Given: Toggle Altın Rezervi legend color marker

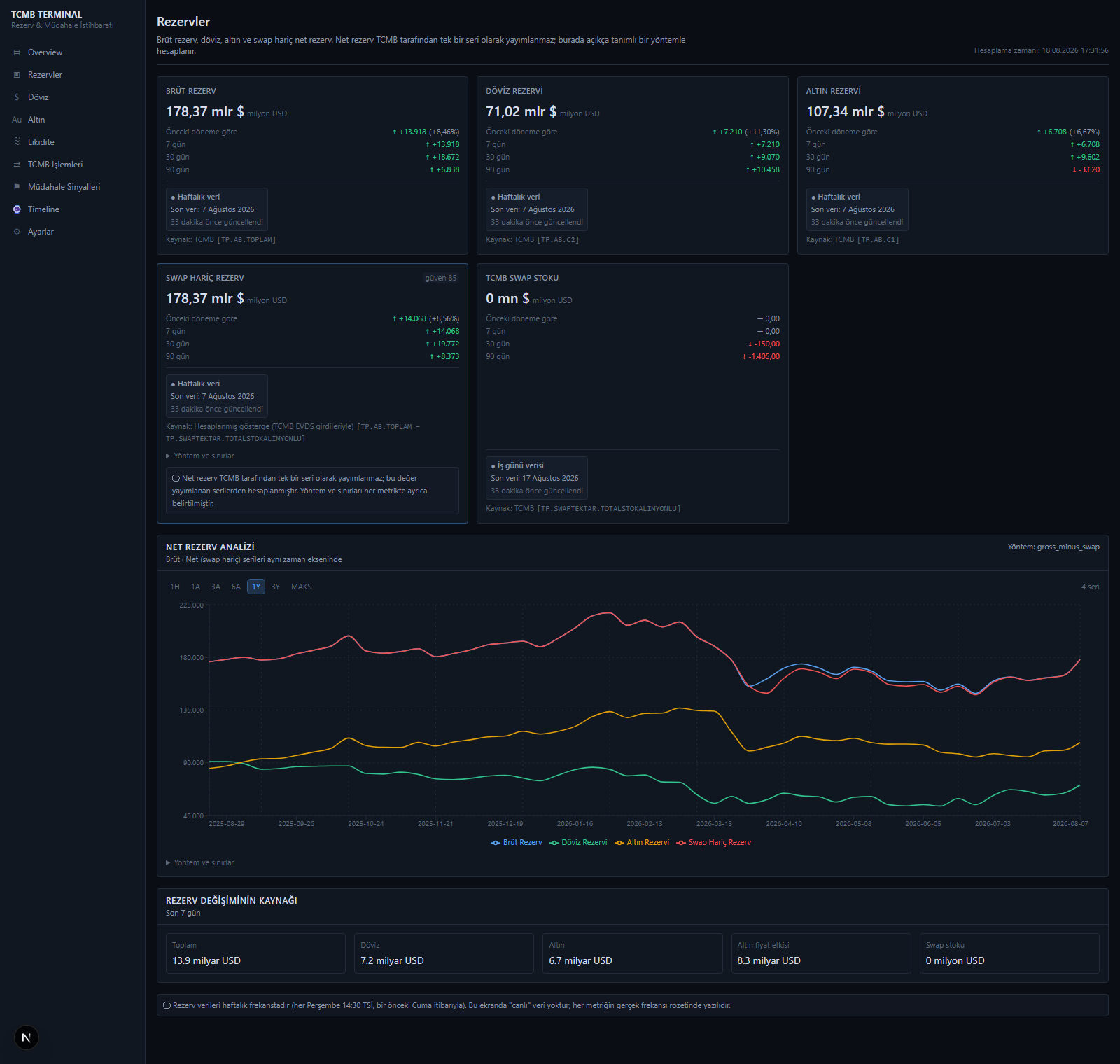Looking at the screenshot, I should 619,843.
